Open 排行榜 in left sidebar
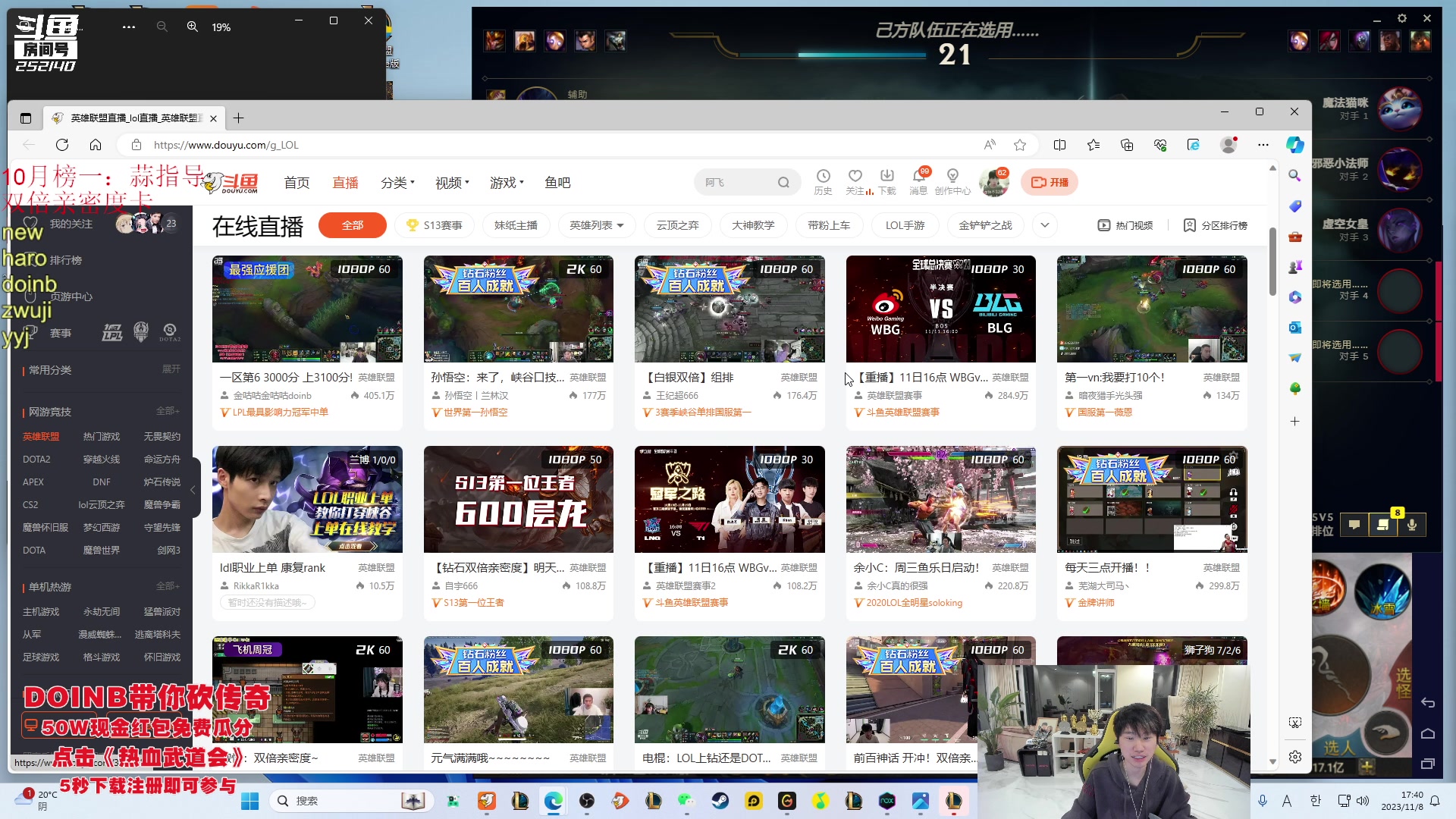This screenshot has height=819, width=1456. [66, 260]
